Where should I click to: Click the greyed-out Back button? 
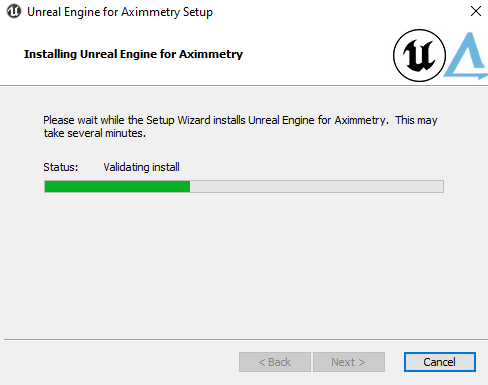(275, 362)
